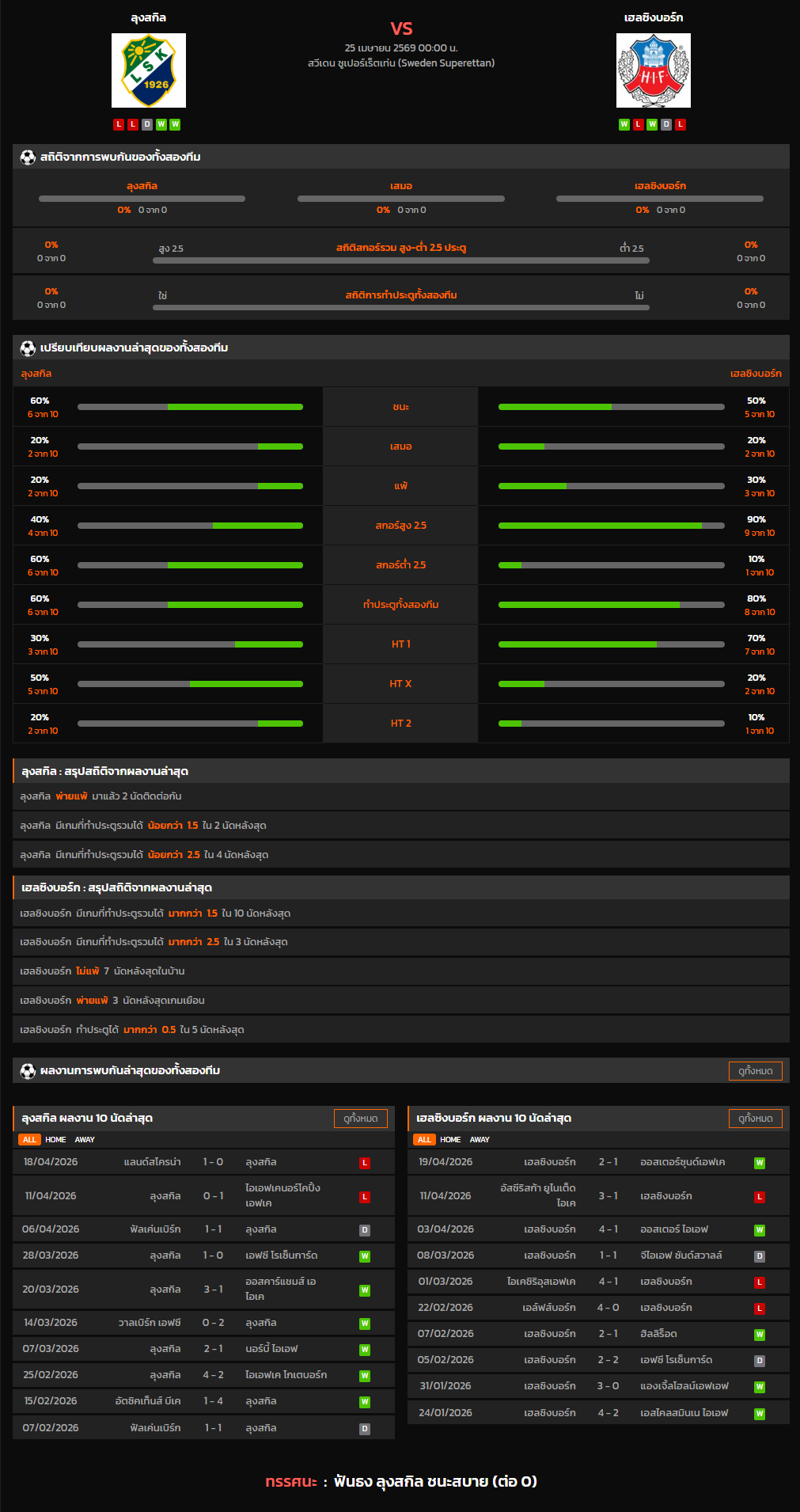Select HOME filter for Helsingborg matches
The width and height of the screenshot is (800, 1512).
pyautogui.click(x=450, y=1140)
